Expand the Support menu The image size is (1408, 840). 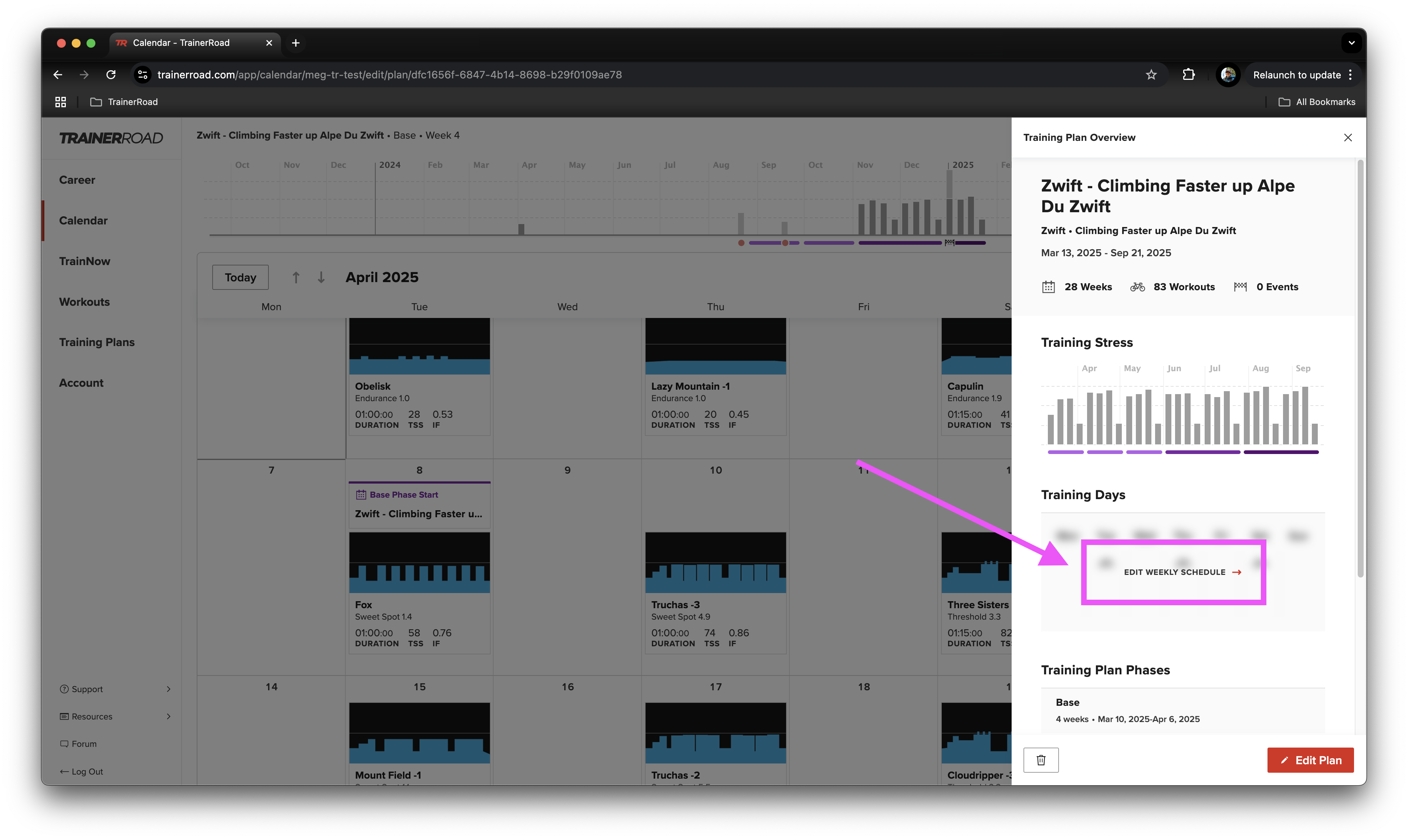point(115,689)
